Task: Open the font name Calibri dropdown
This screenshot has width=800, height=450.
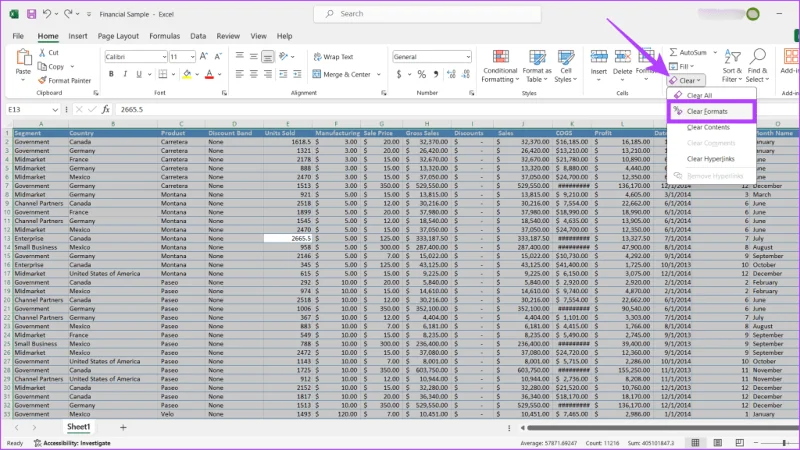Action: point(164,57)
